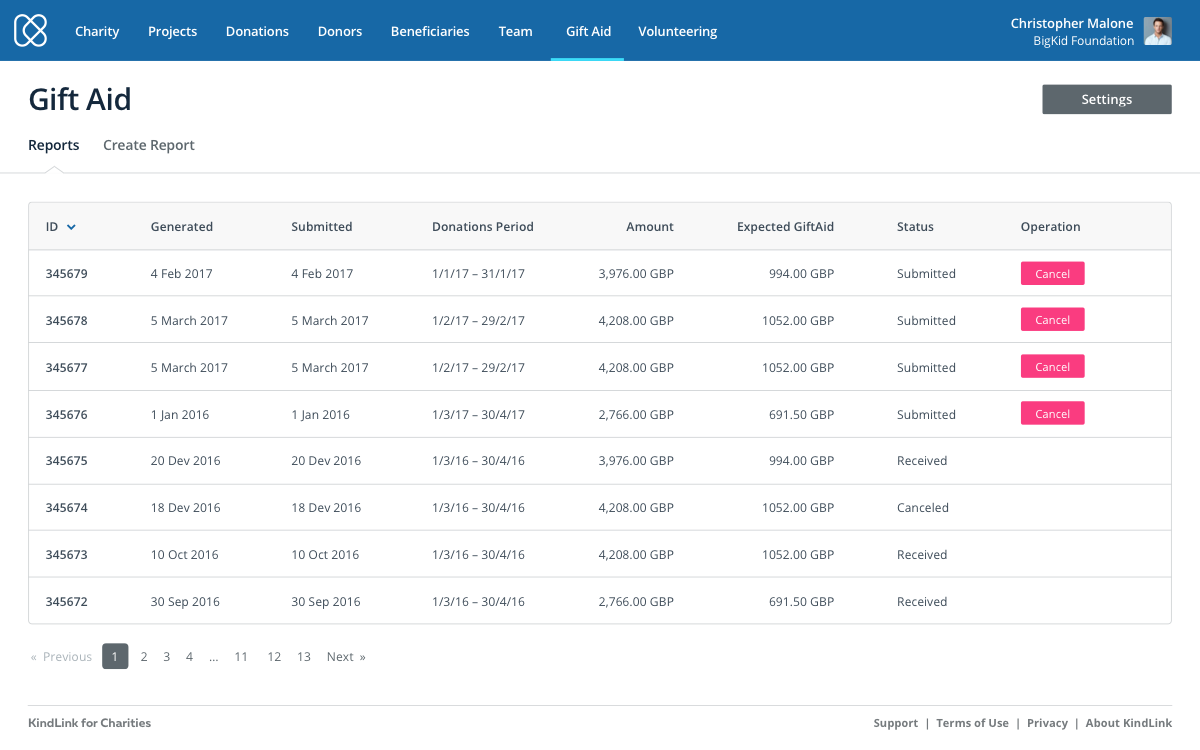Sort table by ID column arrow
This screenshot has height=750, width=1200.
pyautogui.click(x=71, y=227)
